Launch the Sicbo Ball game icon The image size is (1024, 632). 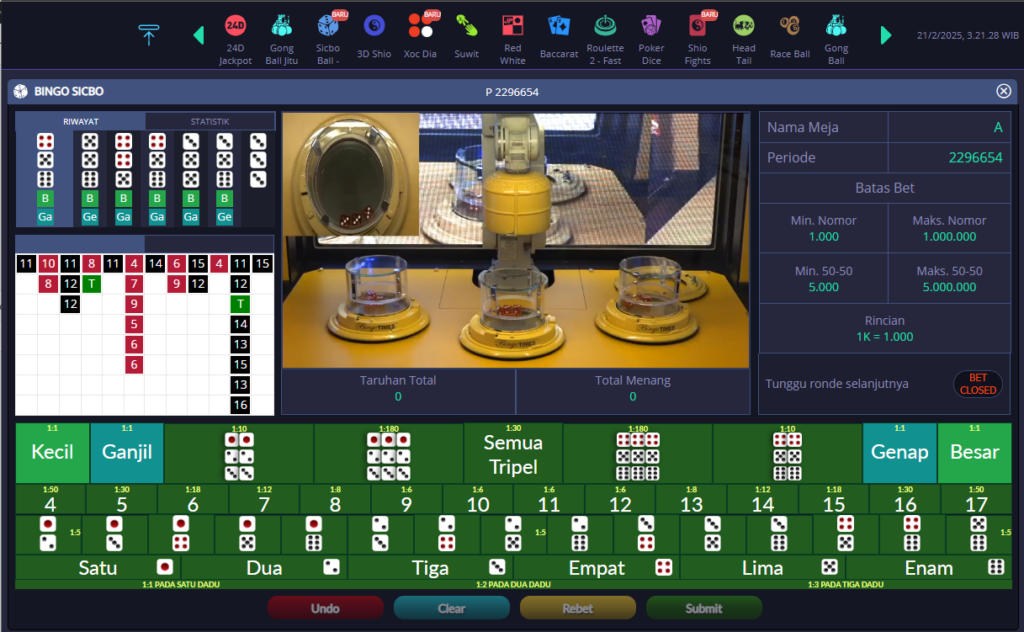pos(328,39)
